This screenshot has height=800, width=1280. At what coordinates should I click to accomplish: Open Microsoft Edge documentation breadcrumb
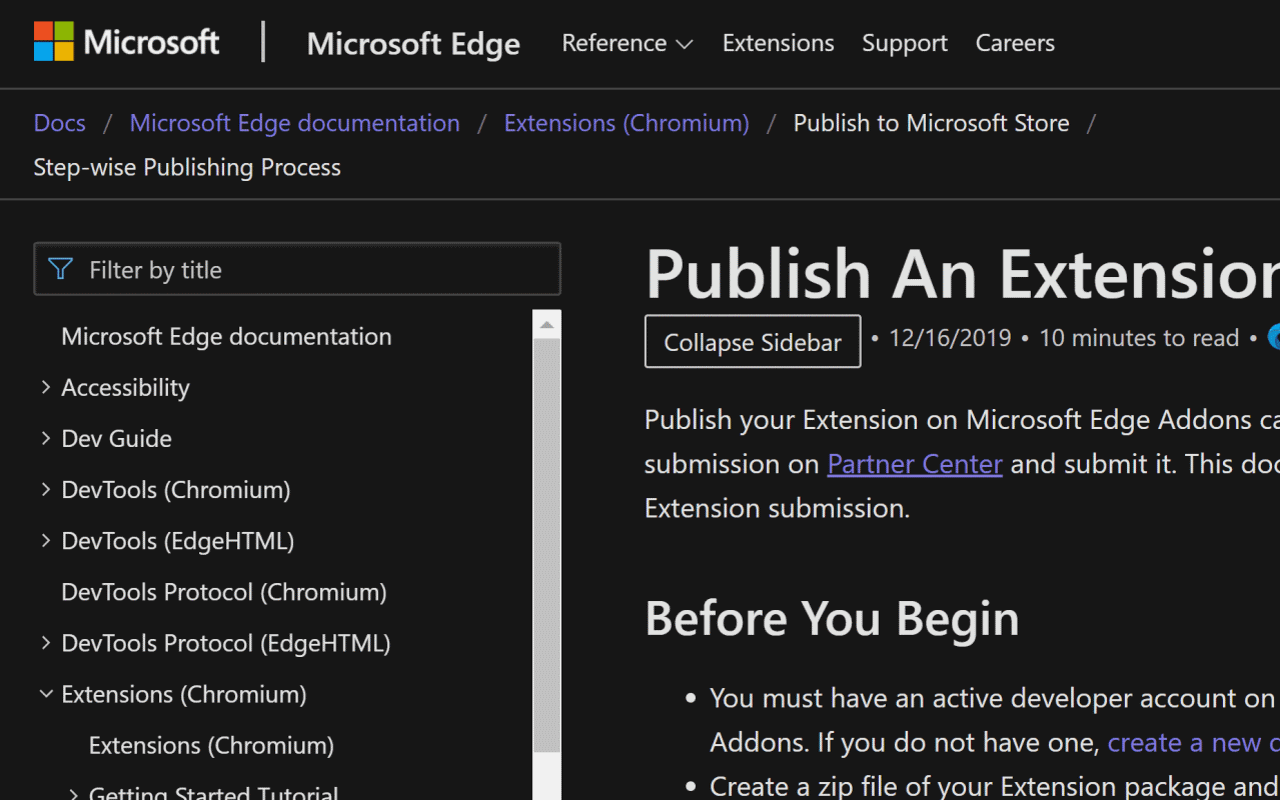coord(294,123)
